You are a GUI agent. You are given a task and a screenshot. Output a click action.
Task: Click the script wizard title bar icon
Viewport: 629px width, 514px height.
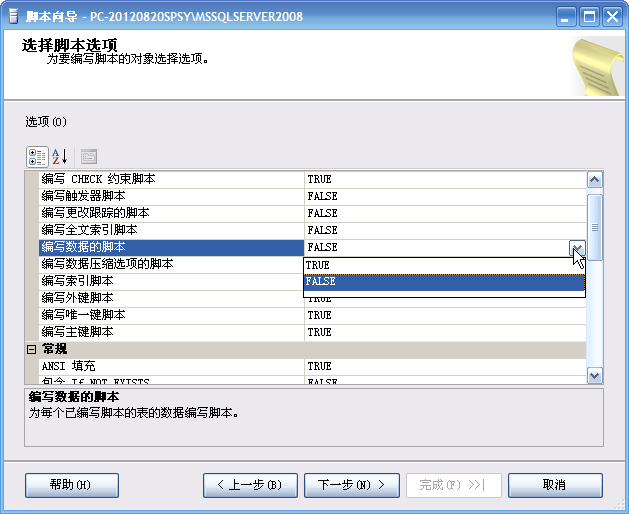pos(13,16)
